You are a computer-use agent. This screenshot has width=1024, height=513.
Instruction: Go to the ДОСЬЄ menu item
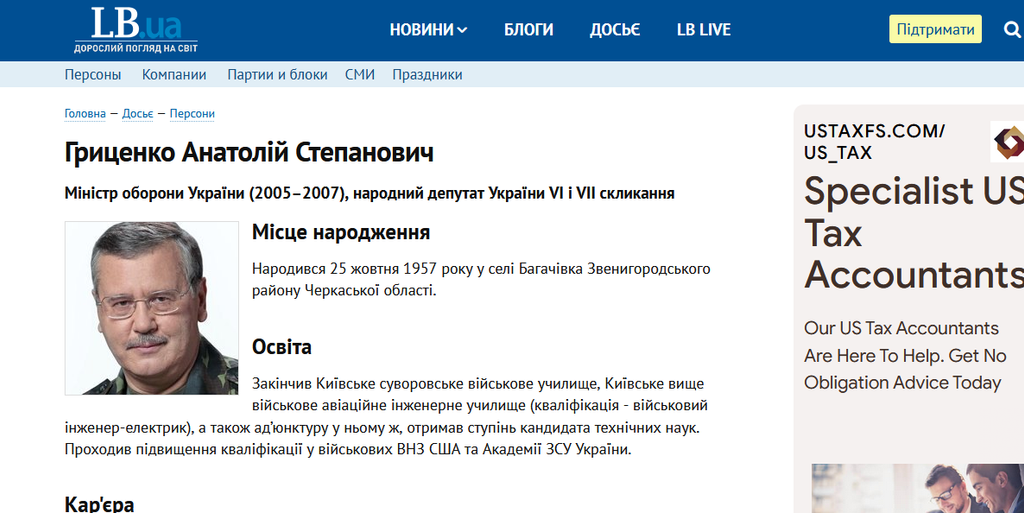pyautogui.click(x=615, y=29)
